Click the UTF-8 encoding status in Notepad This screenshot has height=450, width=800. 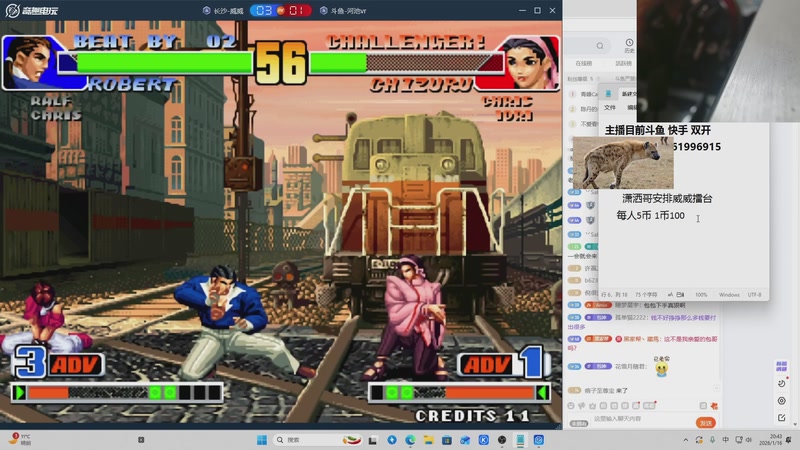tap(755, 295)
